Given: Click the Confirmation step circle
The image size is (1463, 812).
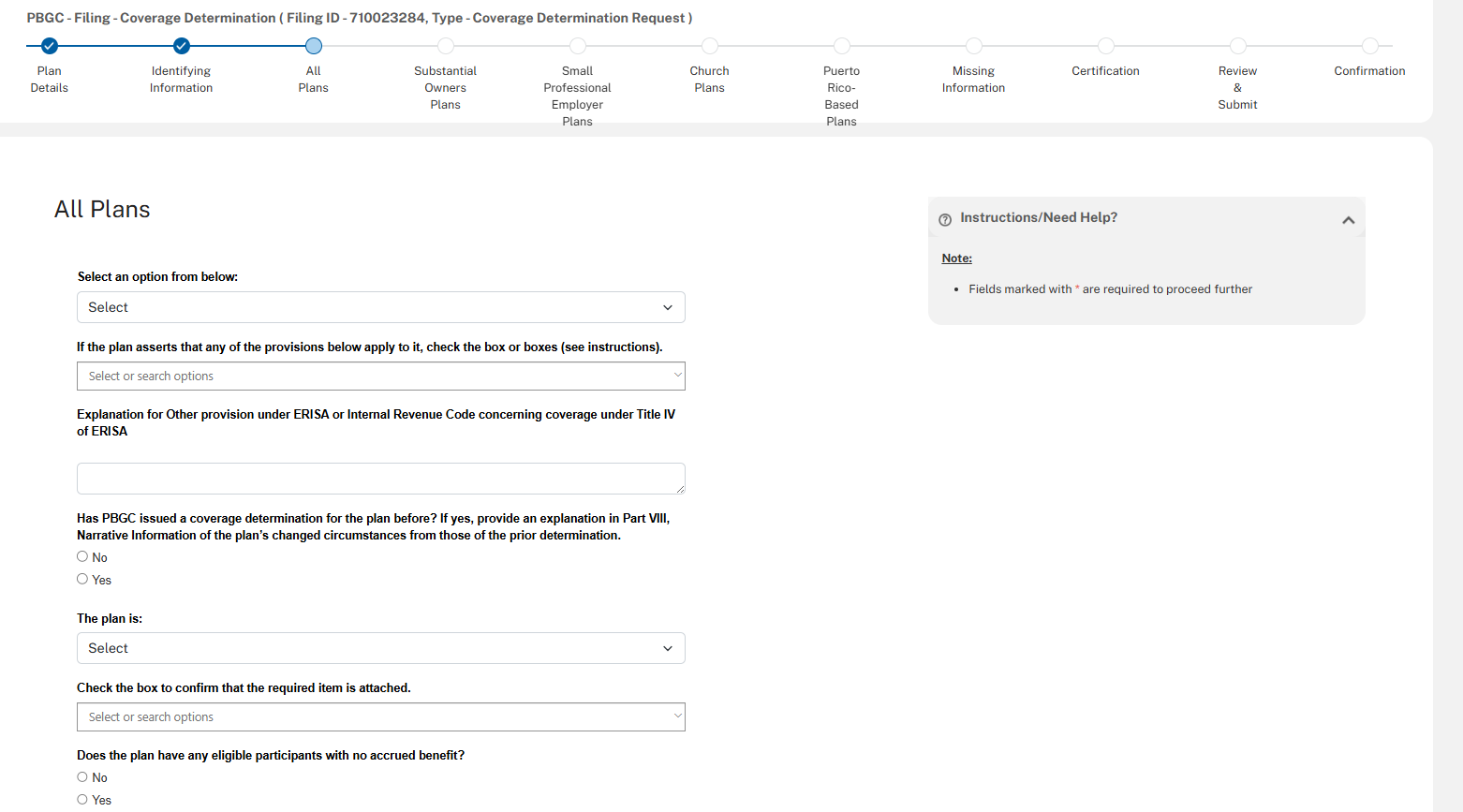Looking at the screenshot, I should 1370,46.
